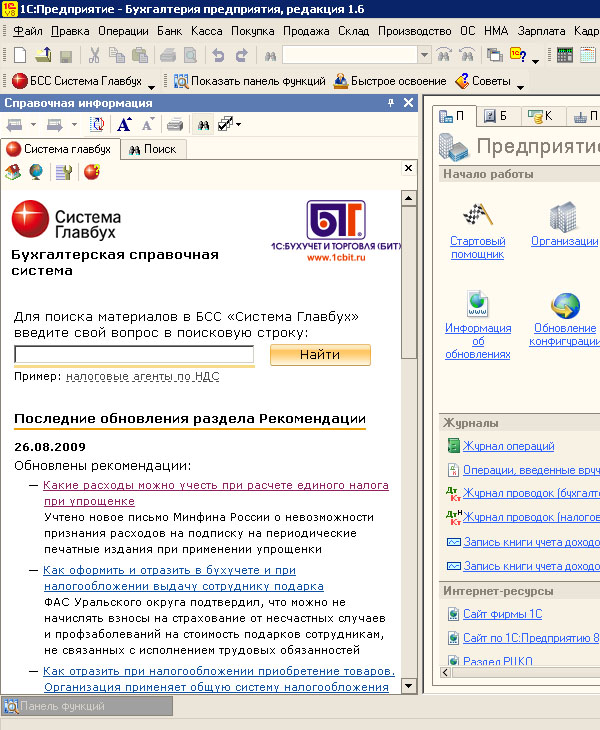The width and height of the screenshot is (600, 730).
Task: Click the Cut scissors icon
Action: coord(94,55)
